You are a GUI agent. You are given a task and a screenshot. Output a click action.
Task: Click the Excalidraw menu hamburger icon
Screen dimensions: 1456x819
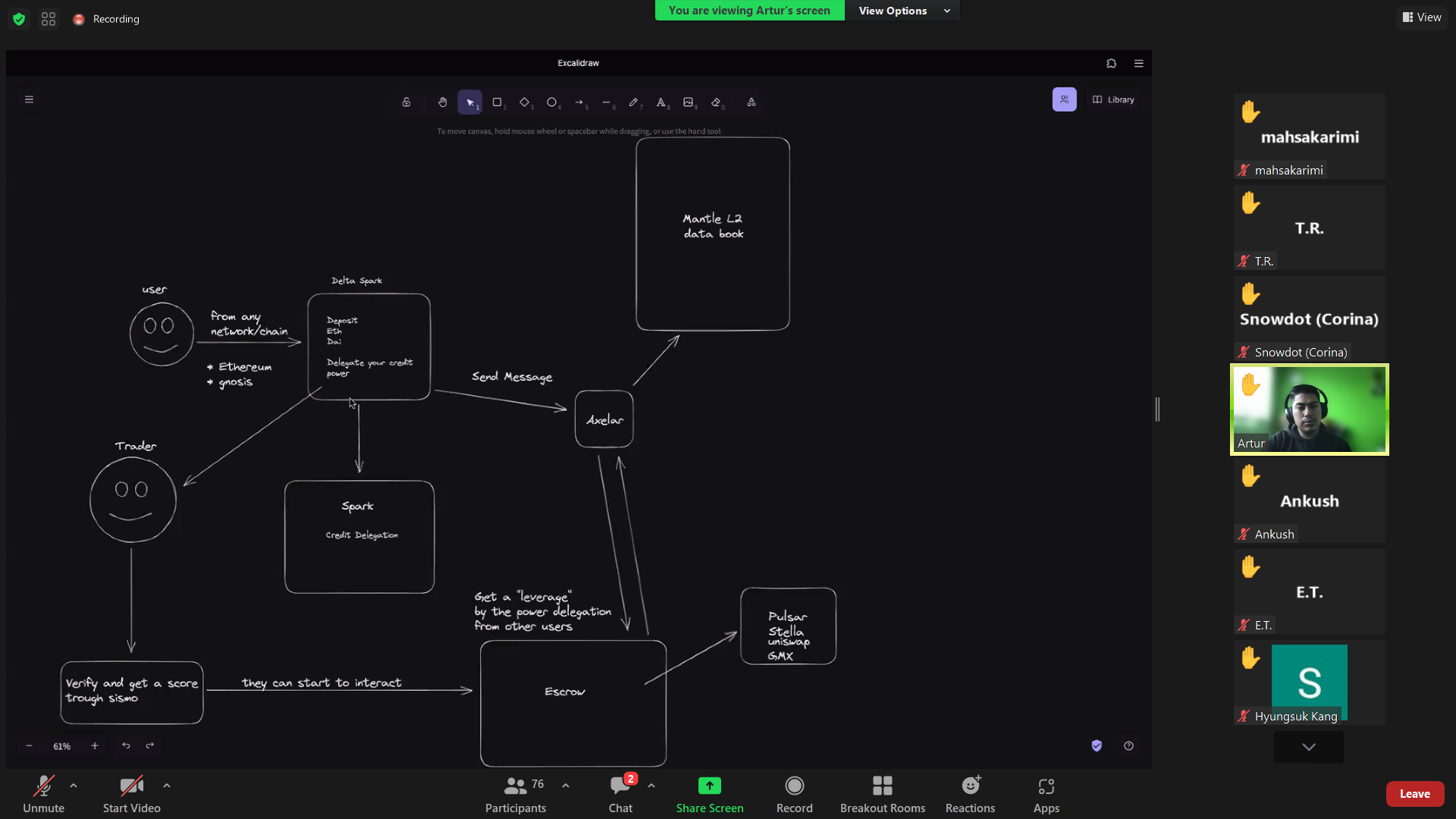tap(29, 99)
